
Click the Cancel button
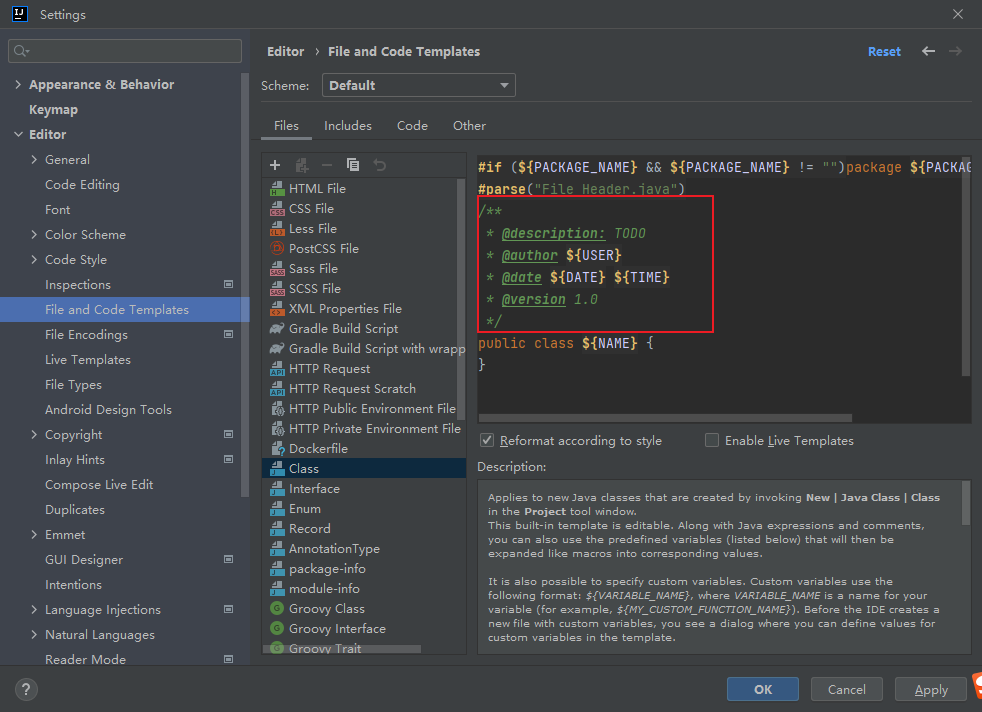(x=846, y=689)
